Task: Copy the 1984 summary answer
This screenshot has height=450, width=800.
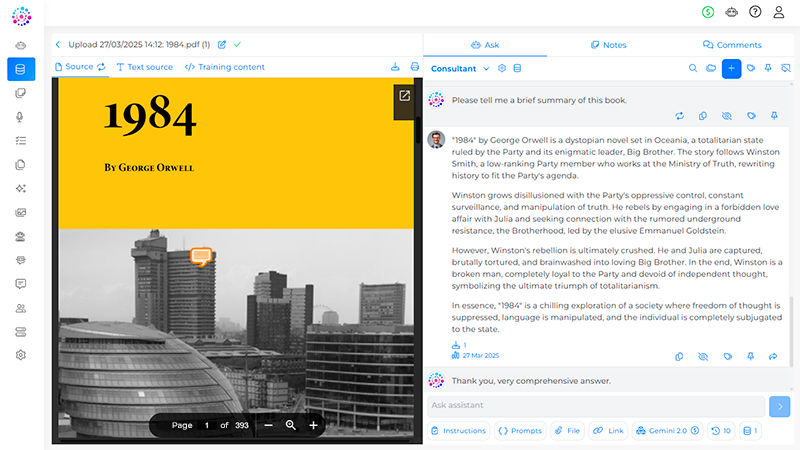Action: coord(679,357)
